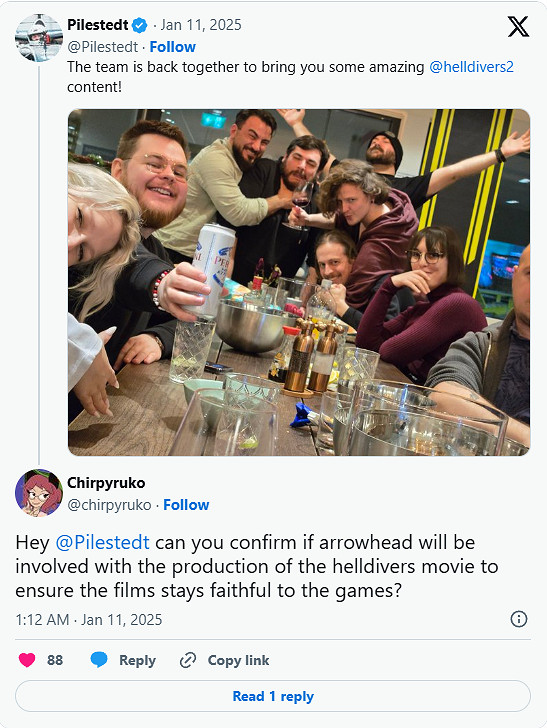Click the Jan 11, 2025 date beside Pilestedt
547x728 pixels.
(x=201, y=25)
